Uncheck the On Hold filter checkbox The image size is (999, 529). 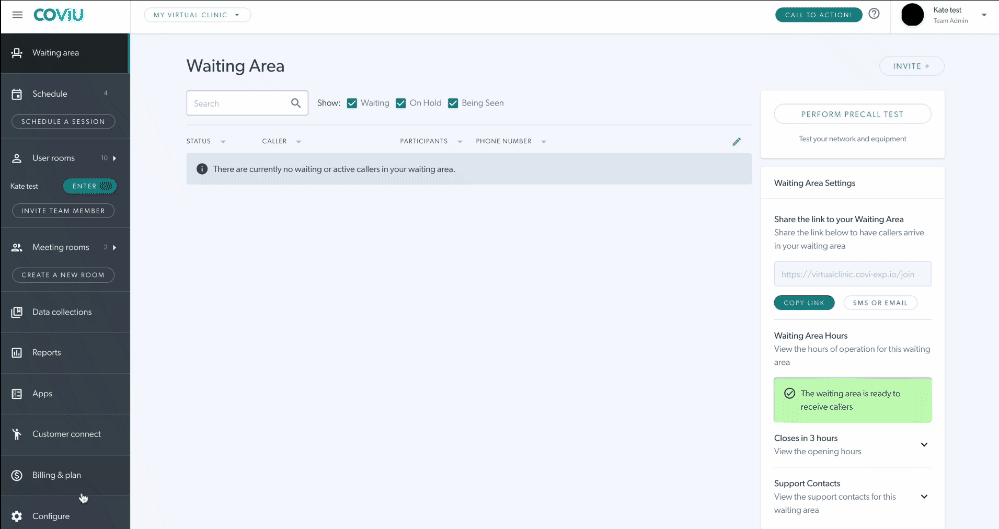(401, 103)
